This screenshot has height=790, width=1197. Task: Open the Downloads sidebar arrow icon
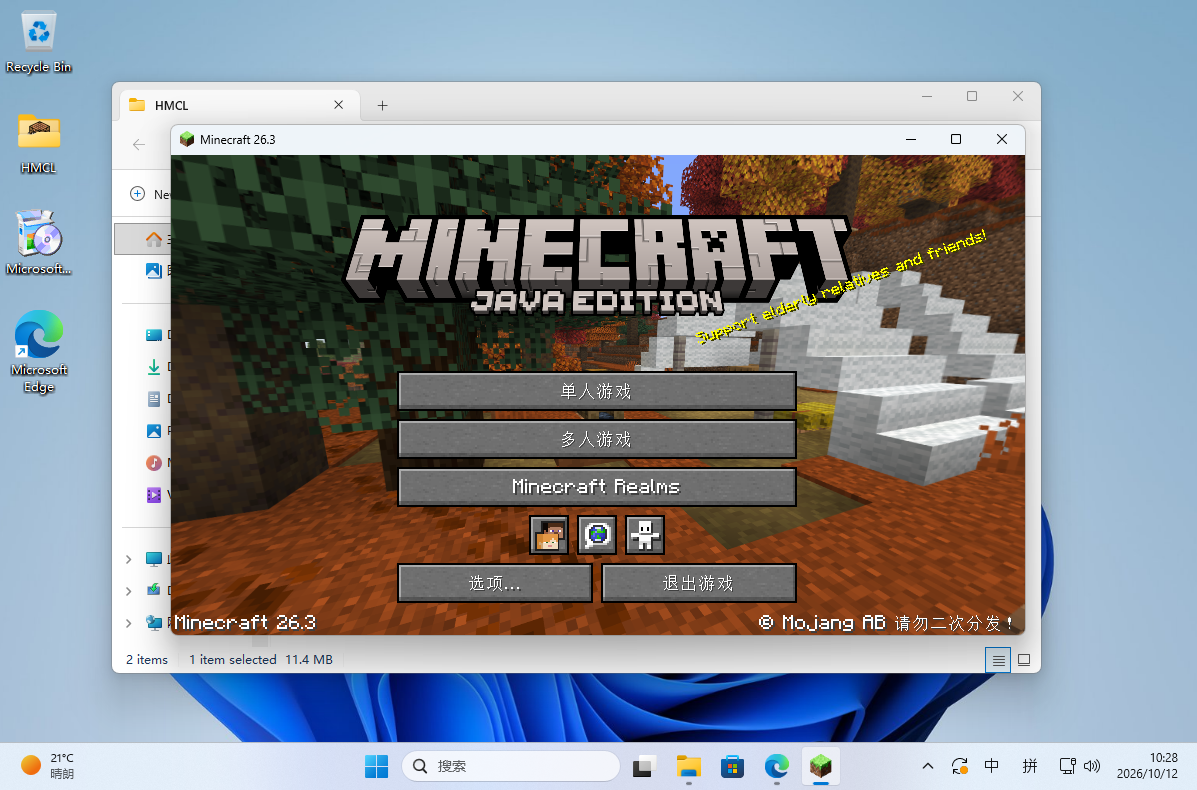point(153,367)
